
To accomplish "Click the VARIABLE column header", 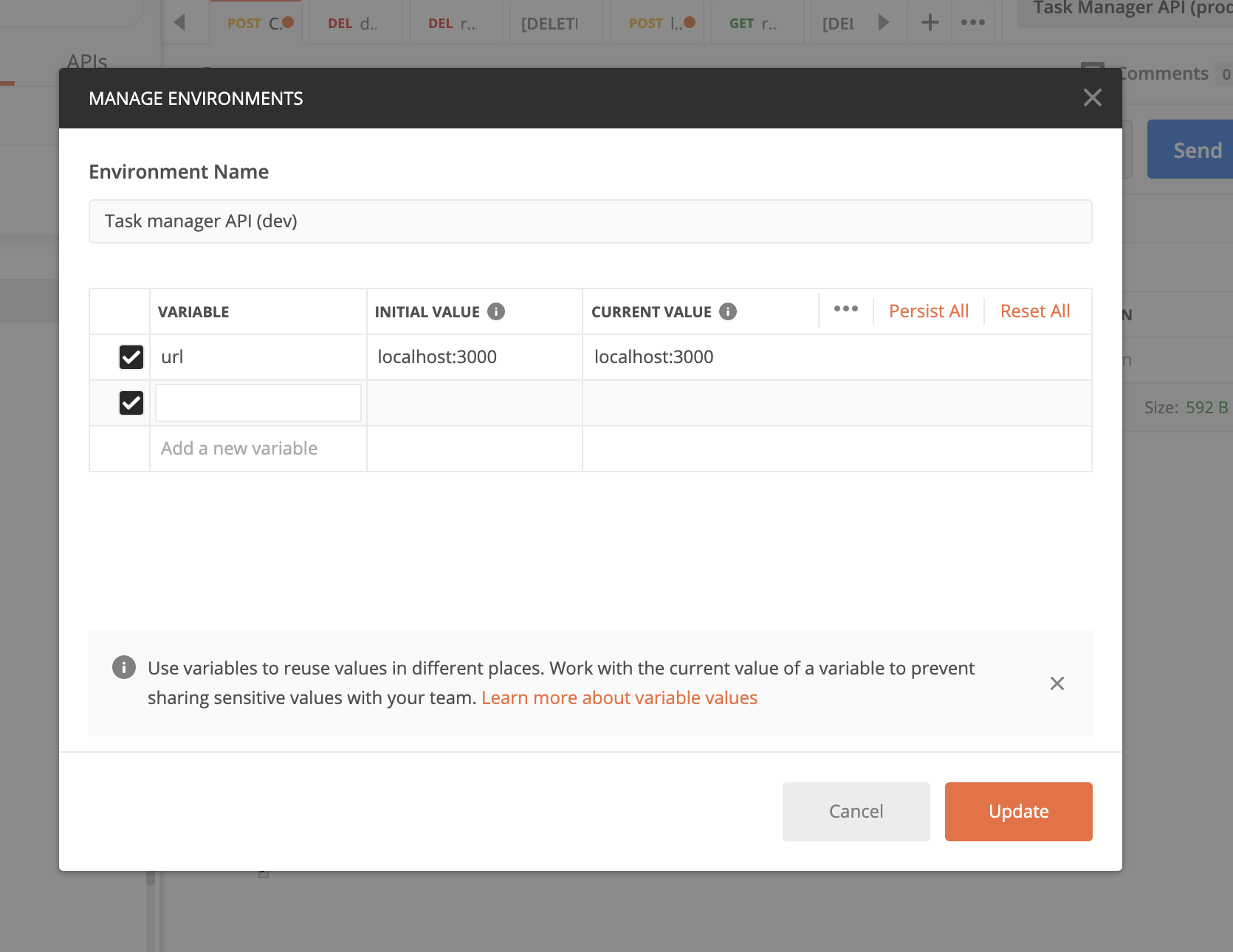I will click(x=193, y=312).
